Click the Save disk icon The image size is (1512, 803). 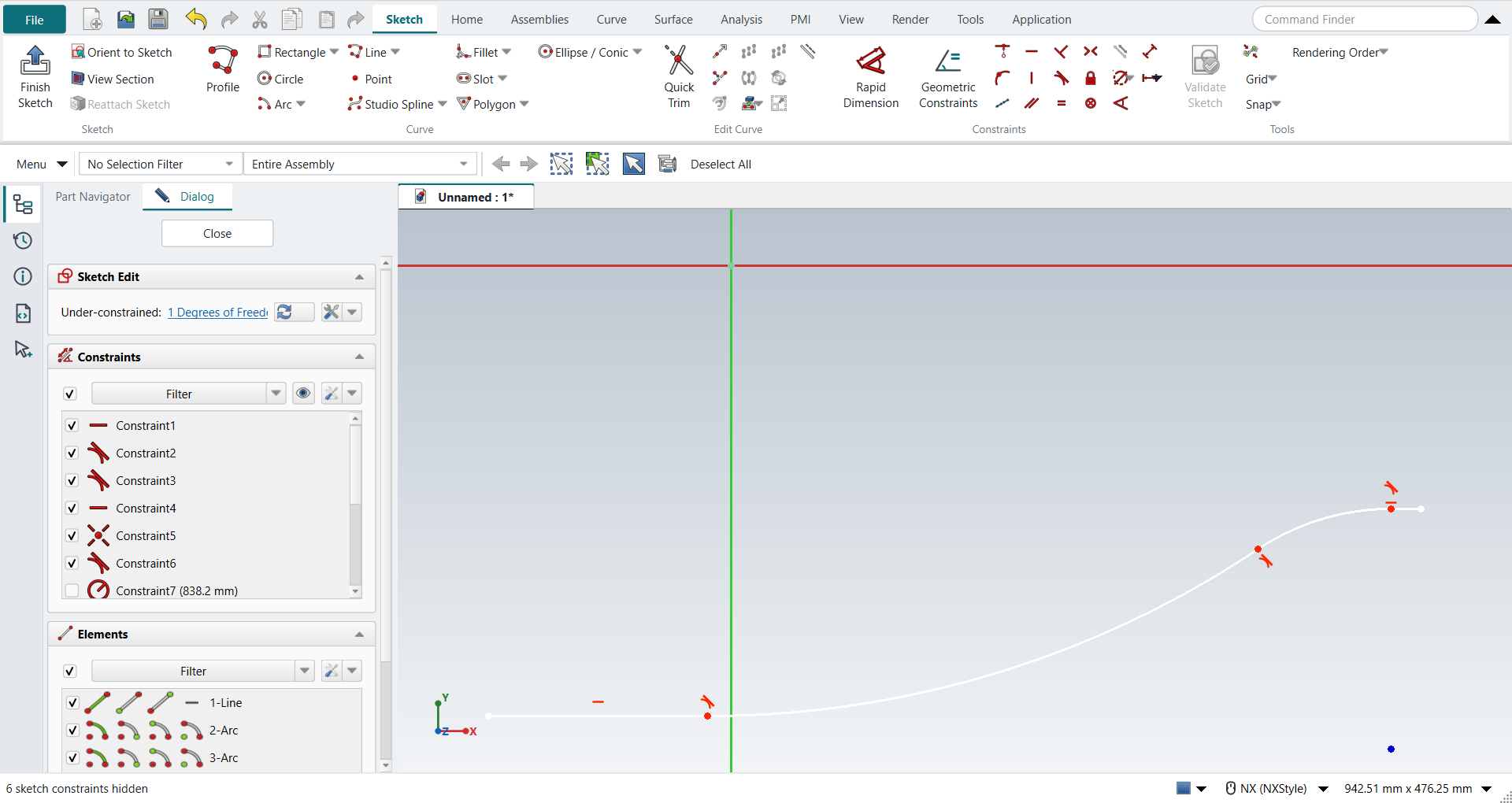click(158, 19)
